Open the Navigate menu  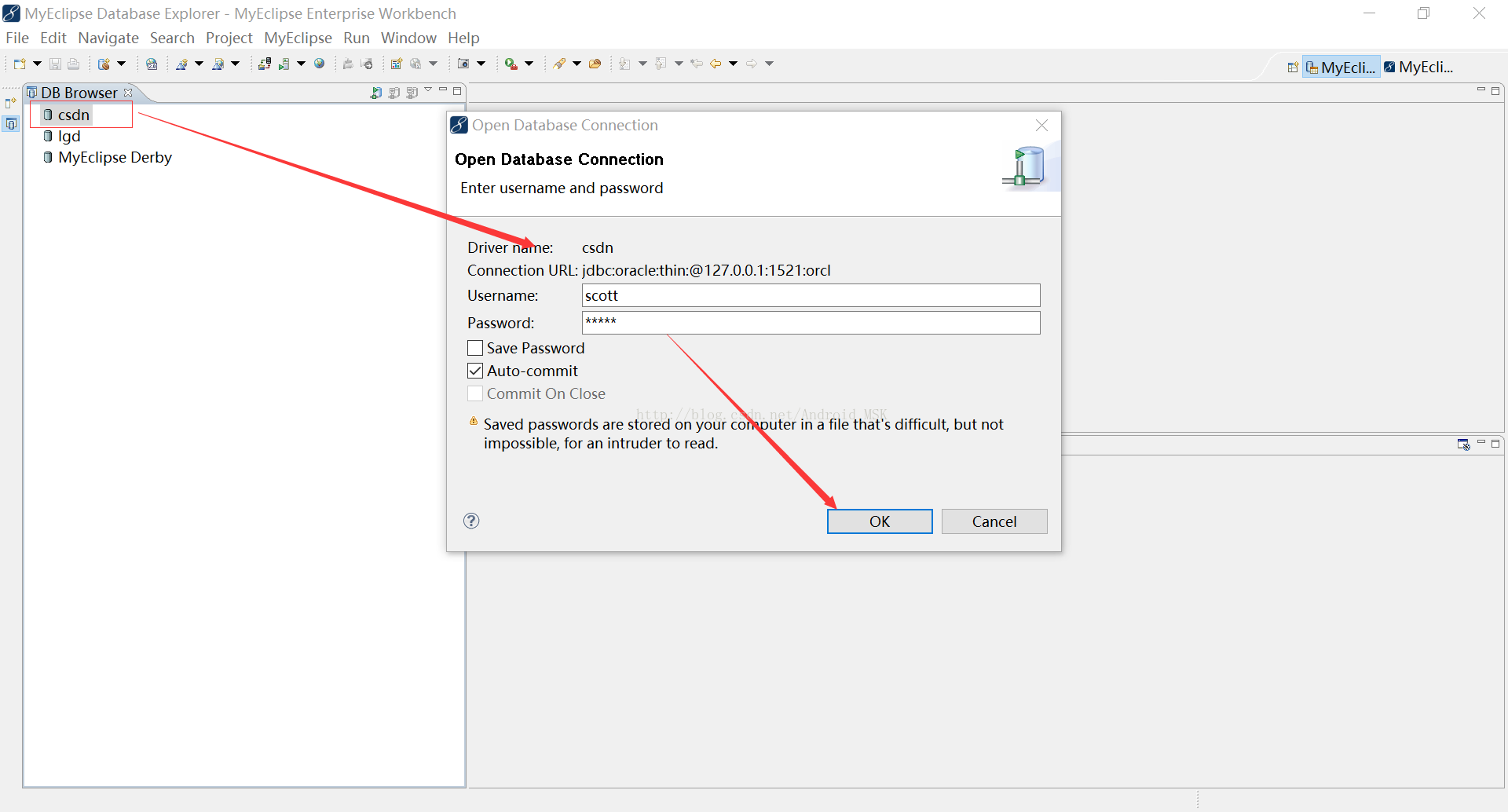coord(108,38)
